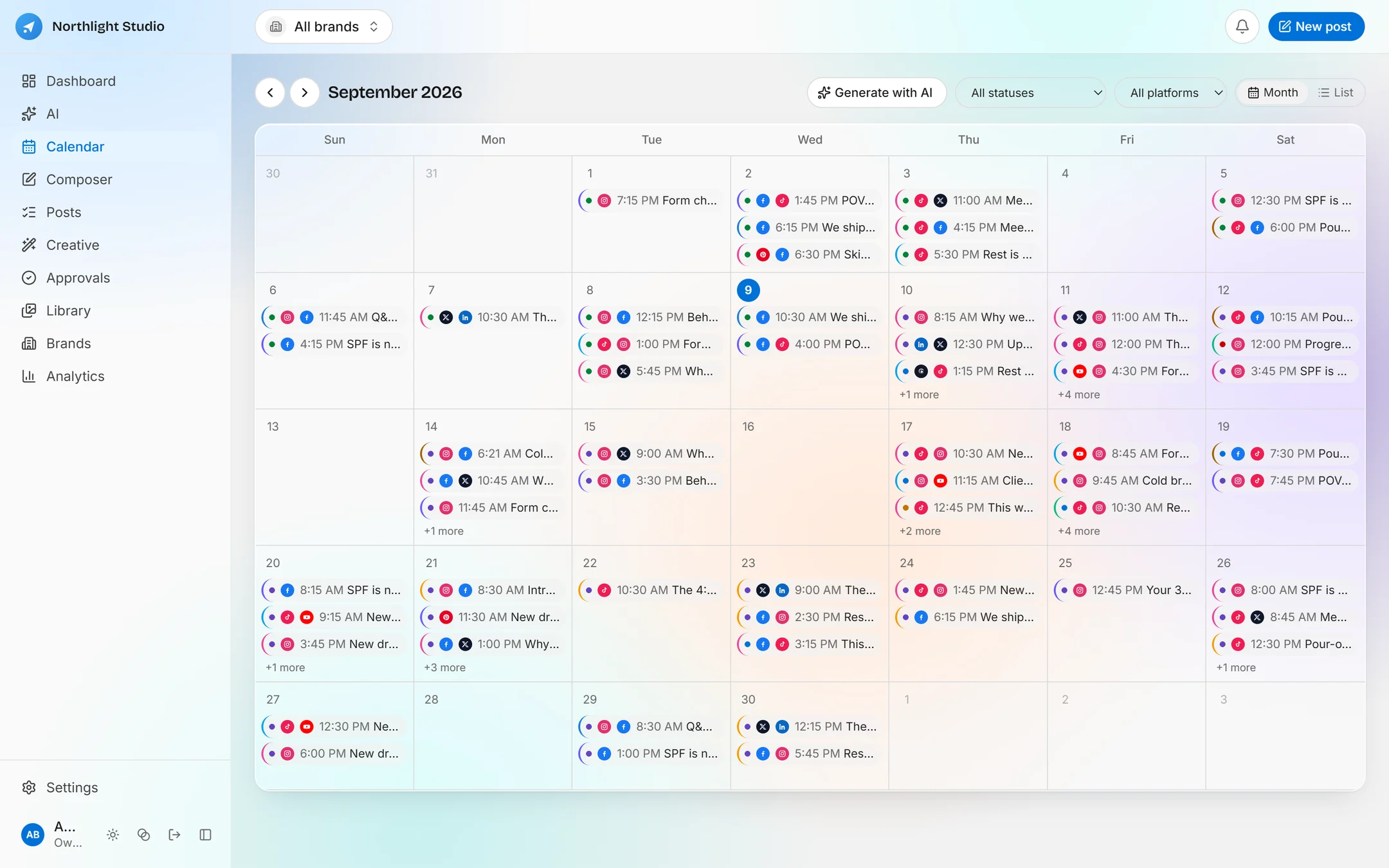This screenshot has height=868, width=1389.
Task: Open Library in sidebar
Action: (x=116, y=311)
